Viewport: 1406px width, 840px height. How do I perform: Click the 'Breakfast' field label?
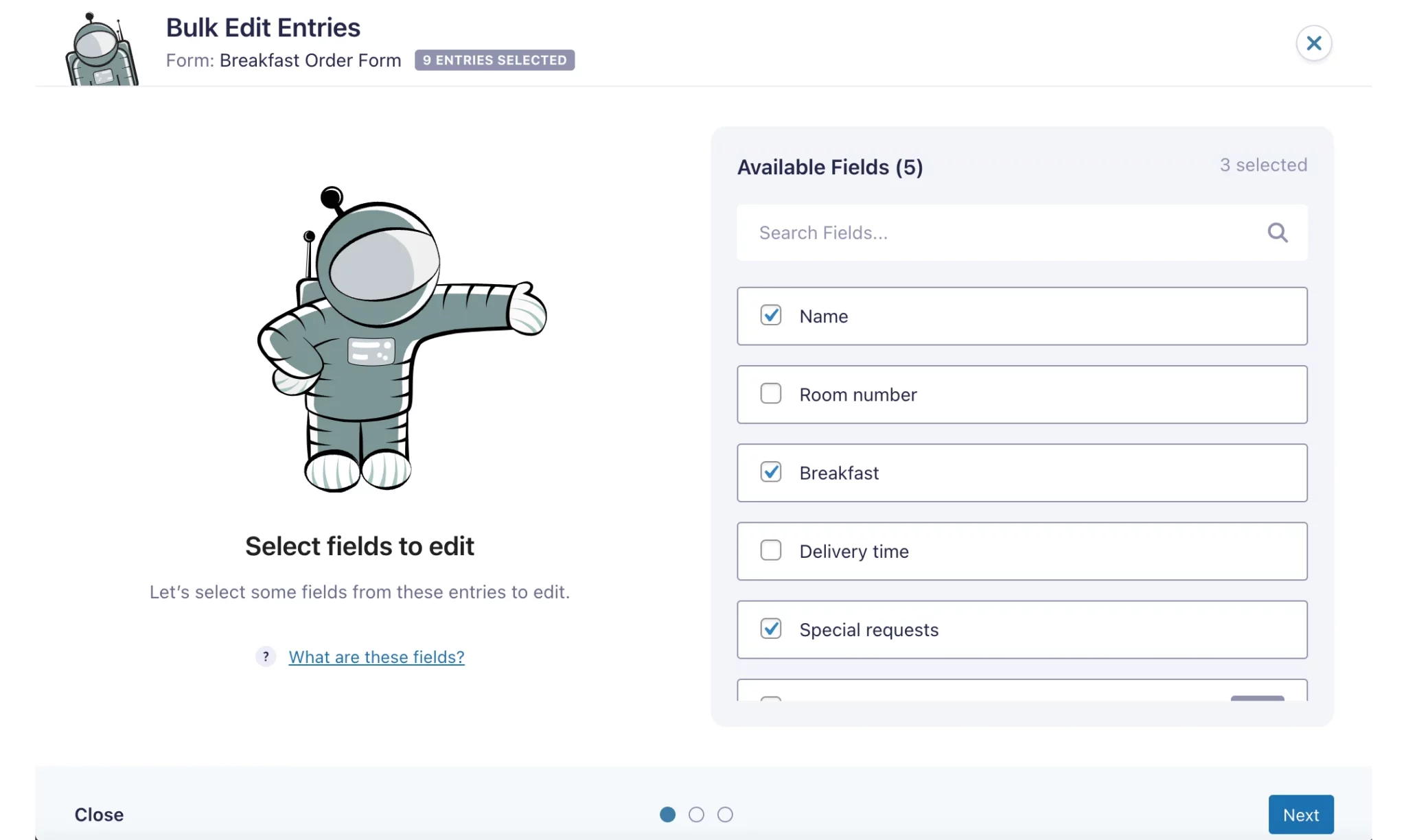[839, 473]
